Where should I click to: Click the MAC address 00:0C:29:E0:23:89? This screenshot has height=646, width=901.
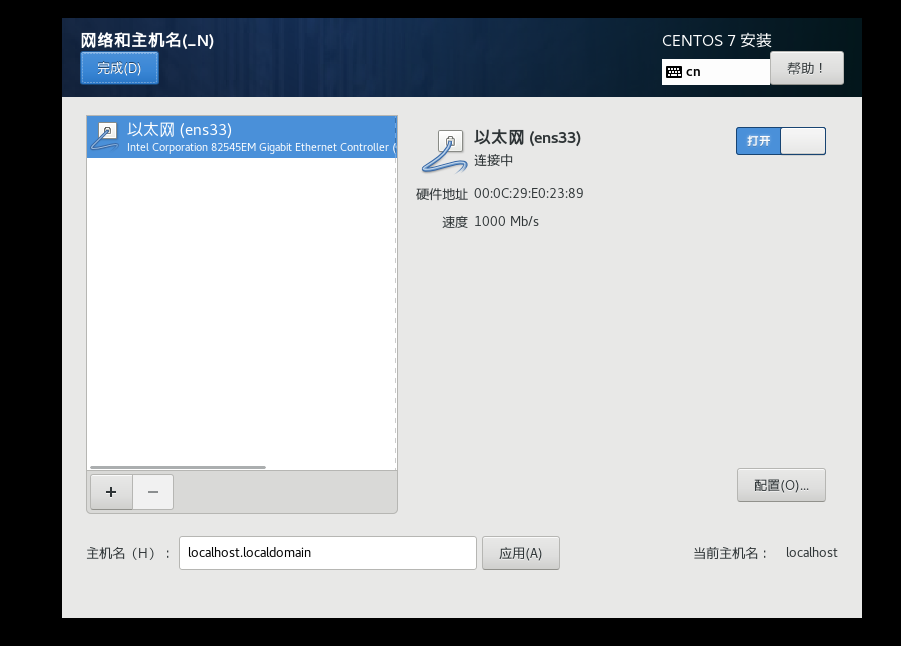(x=528, y=193)
